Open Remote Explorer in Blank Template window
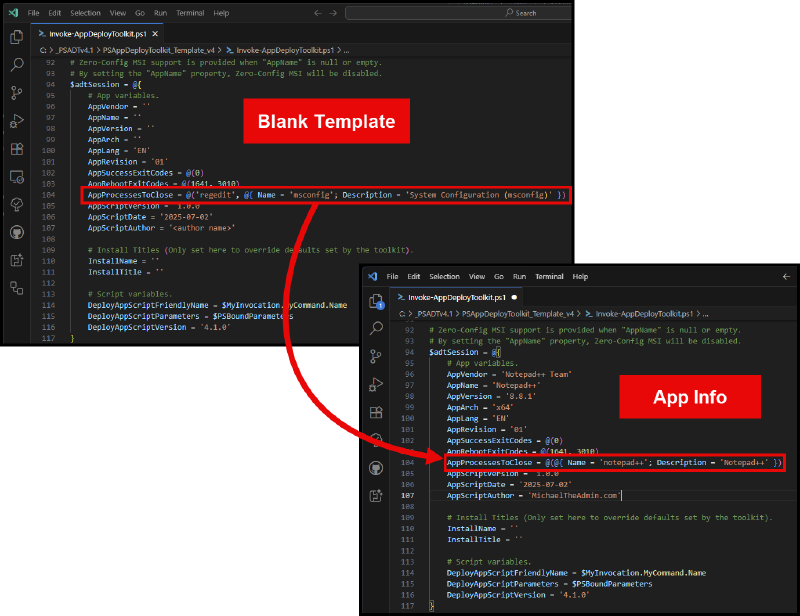The image size is (800, 616). pos(16,177)
